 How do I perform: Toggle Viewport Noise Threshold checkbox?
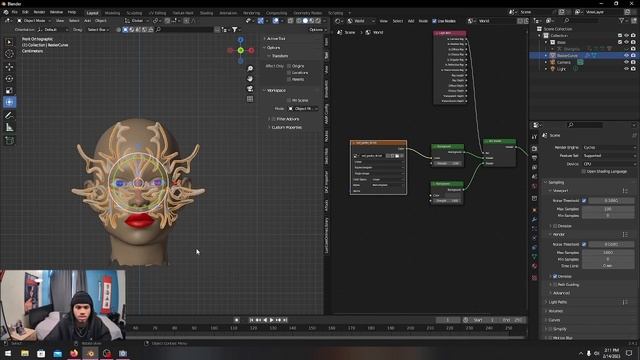(584, 200)
